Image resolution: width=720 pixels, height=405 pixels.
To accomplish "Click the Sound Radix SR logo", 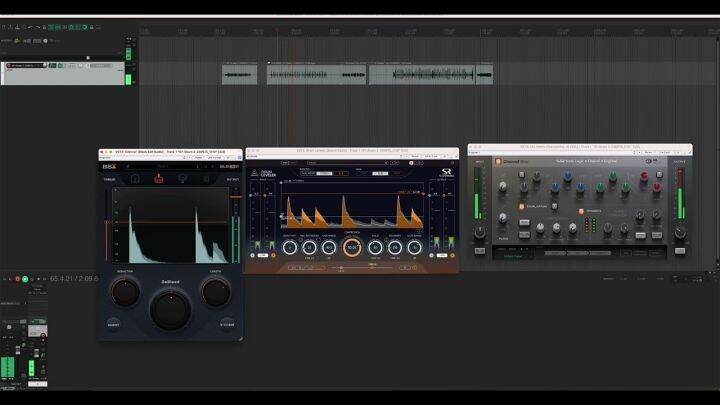I will 447,172.
